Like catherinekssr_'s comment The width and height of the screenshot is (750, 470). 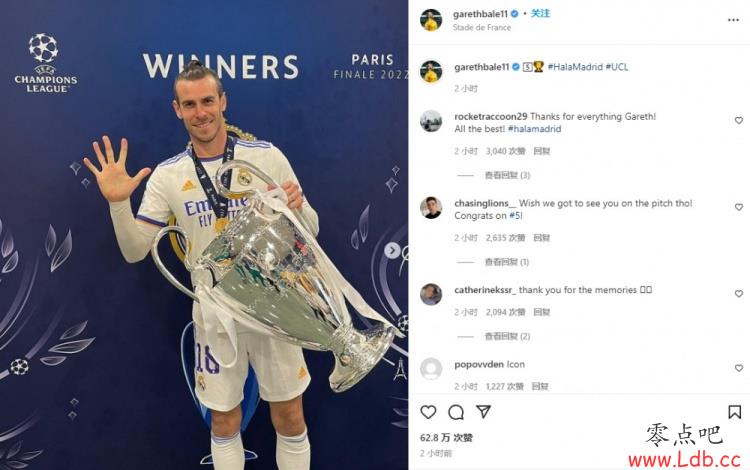pos(739,294)
